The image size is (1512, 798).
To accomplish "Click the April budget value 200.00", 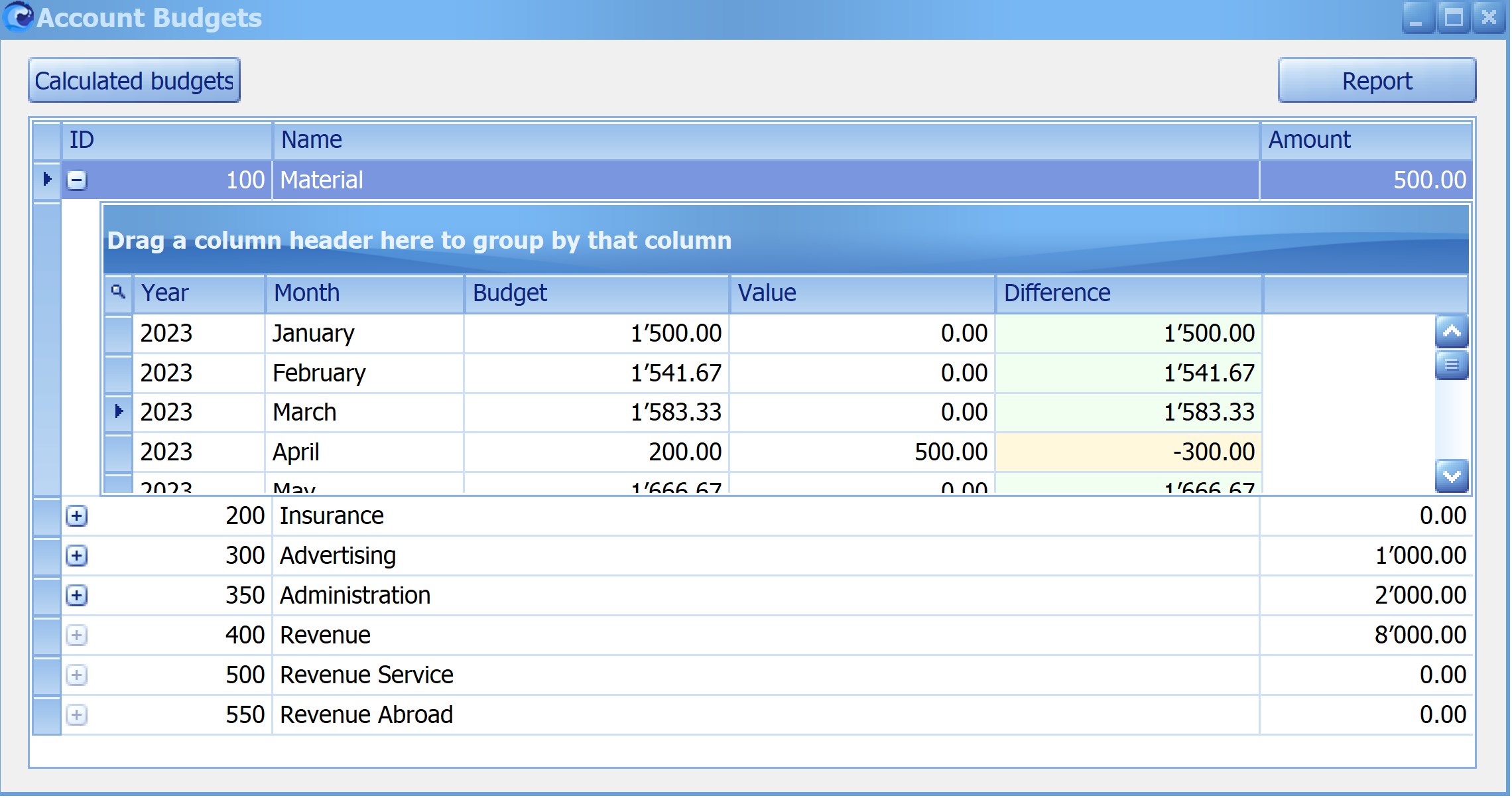I will pyautogui.click(x=597, y=452).
